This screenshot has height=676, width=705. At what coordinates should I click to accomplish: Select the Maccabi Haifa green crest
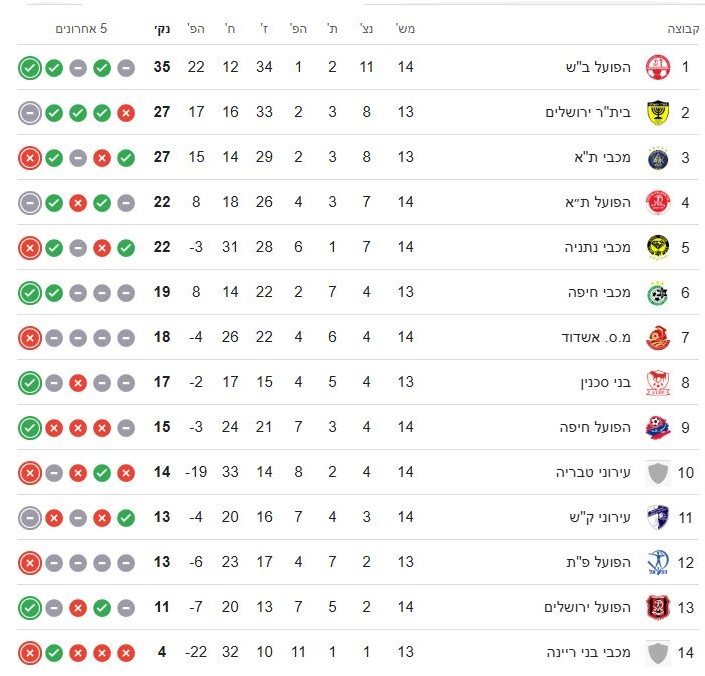(657, 293)
